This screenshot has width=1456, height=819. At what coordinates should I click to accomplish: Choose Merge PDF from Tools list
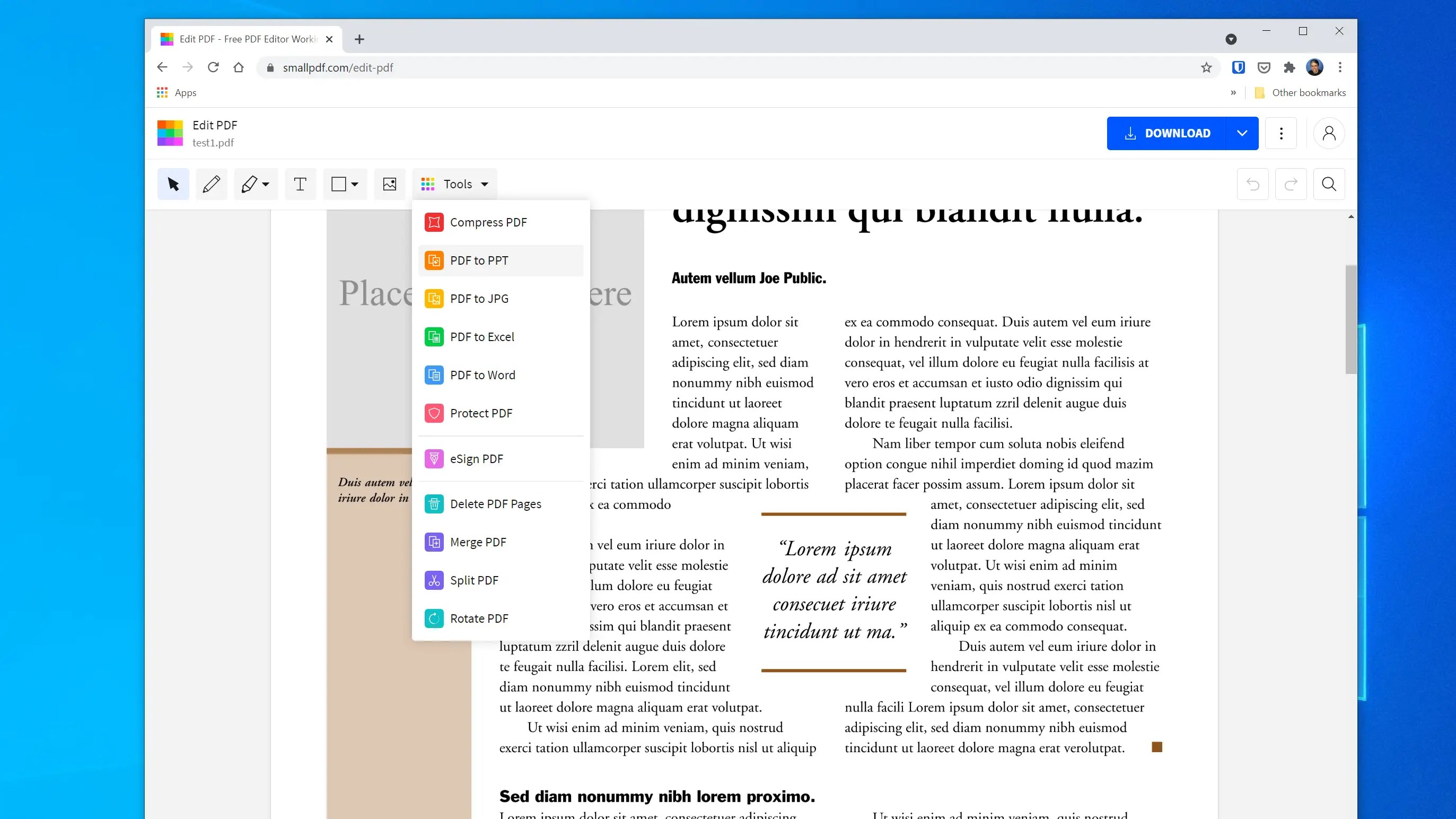click(x=478, y=542)
